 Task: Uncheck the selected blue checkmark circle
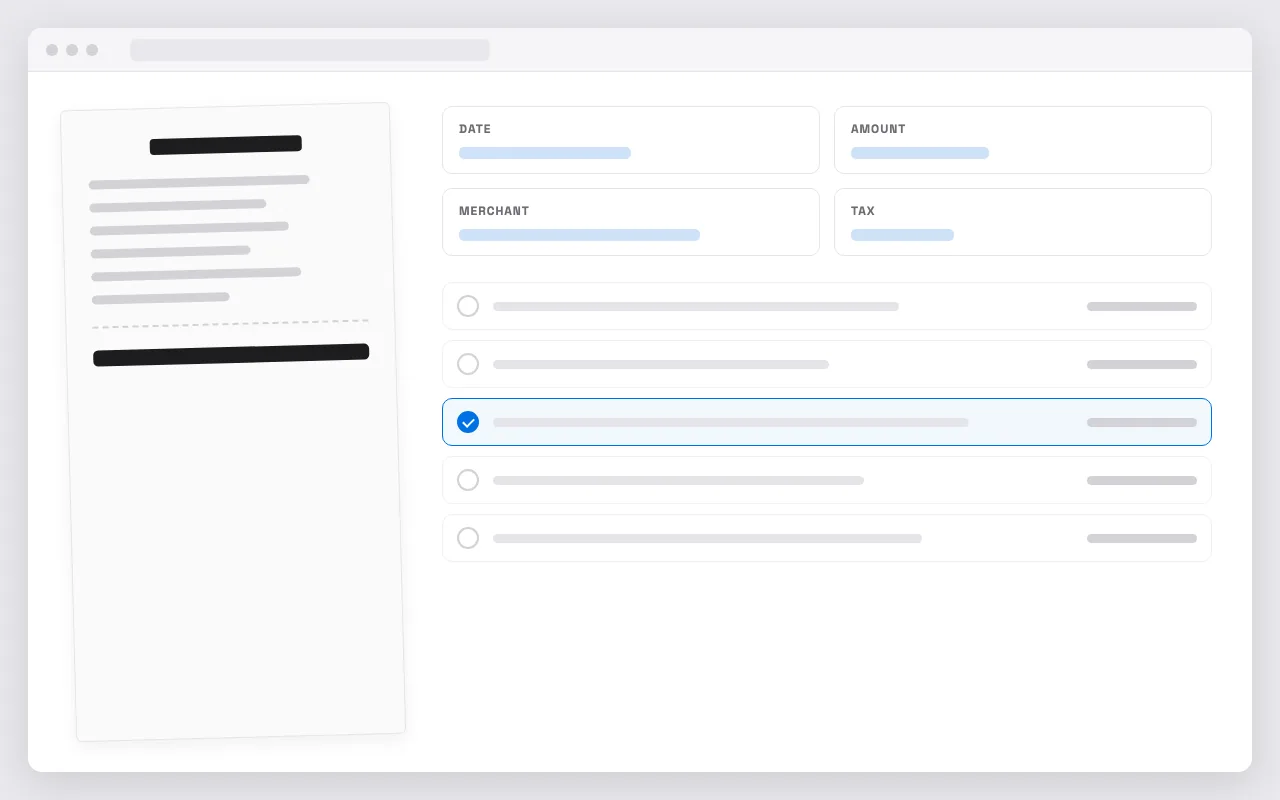(x=468, y=422)
